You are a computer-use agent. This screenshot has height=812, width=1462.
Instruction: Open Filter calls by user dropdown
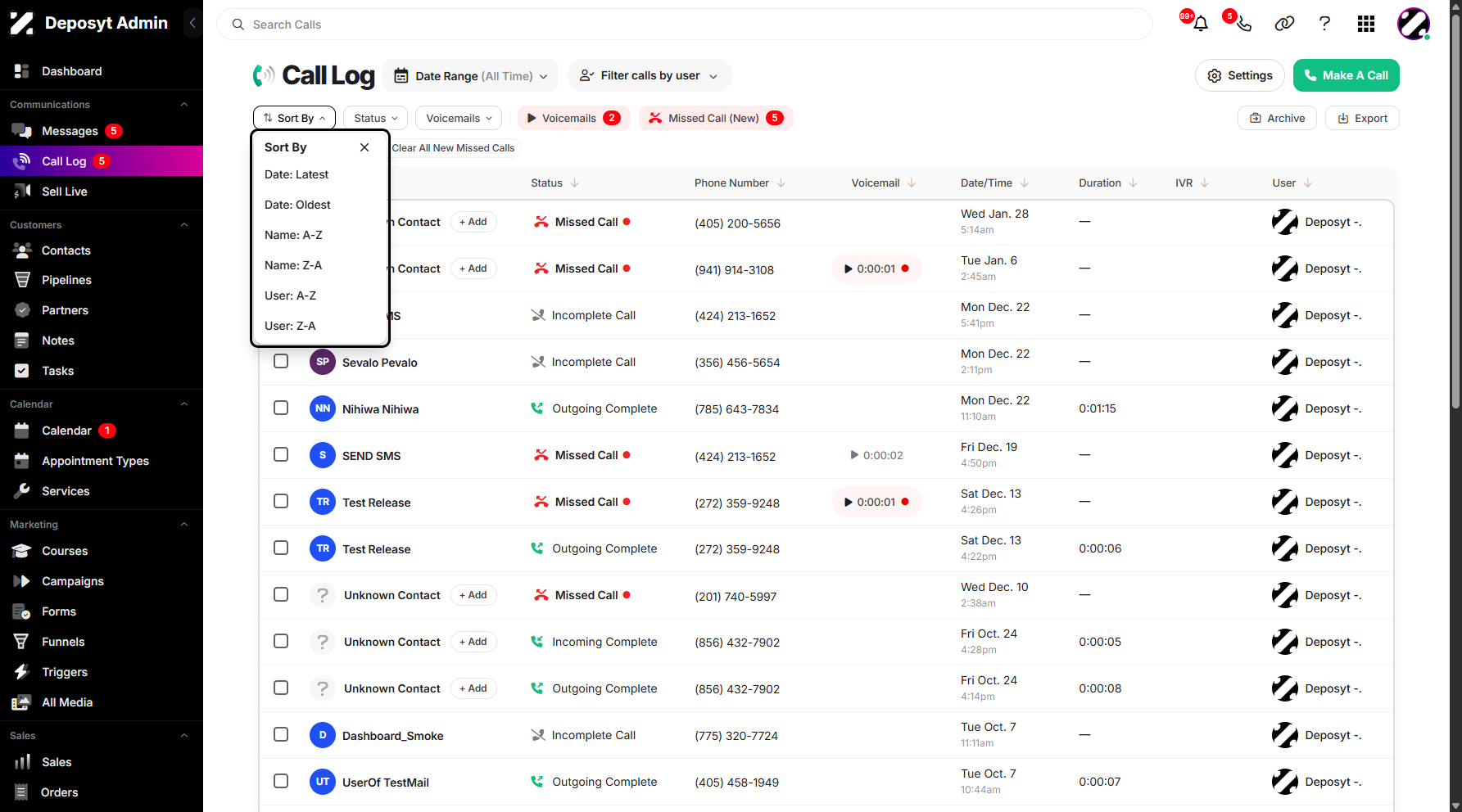click(650, 75)
